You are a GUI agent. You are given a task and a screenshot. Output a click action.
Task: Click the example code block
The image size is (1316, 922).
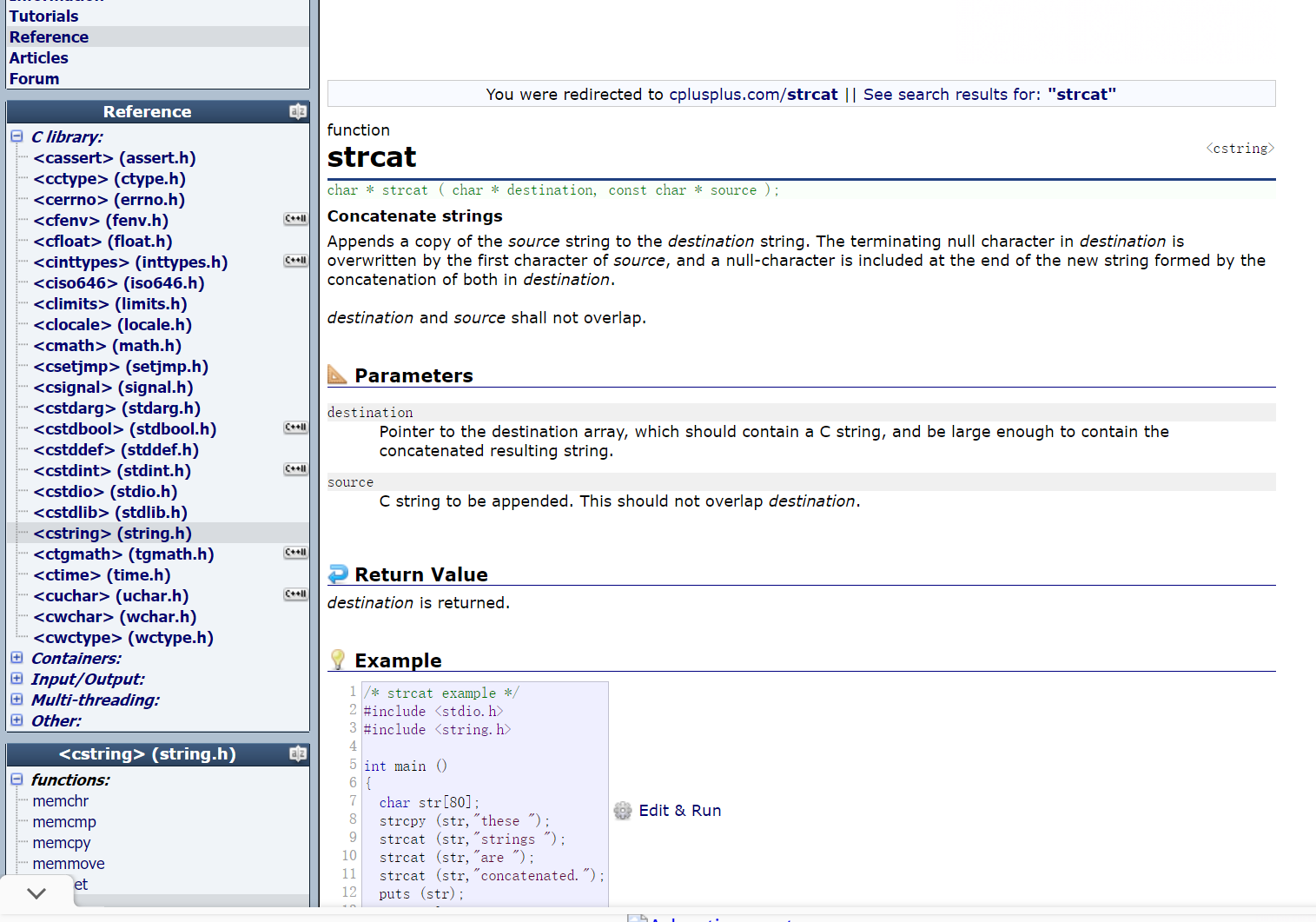(485, 793)
